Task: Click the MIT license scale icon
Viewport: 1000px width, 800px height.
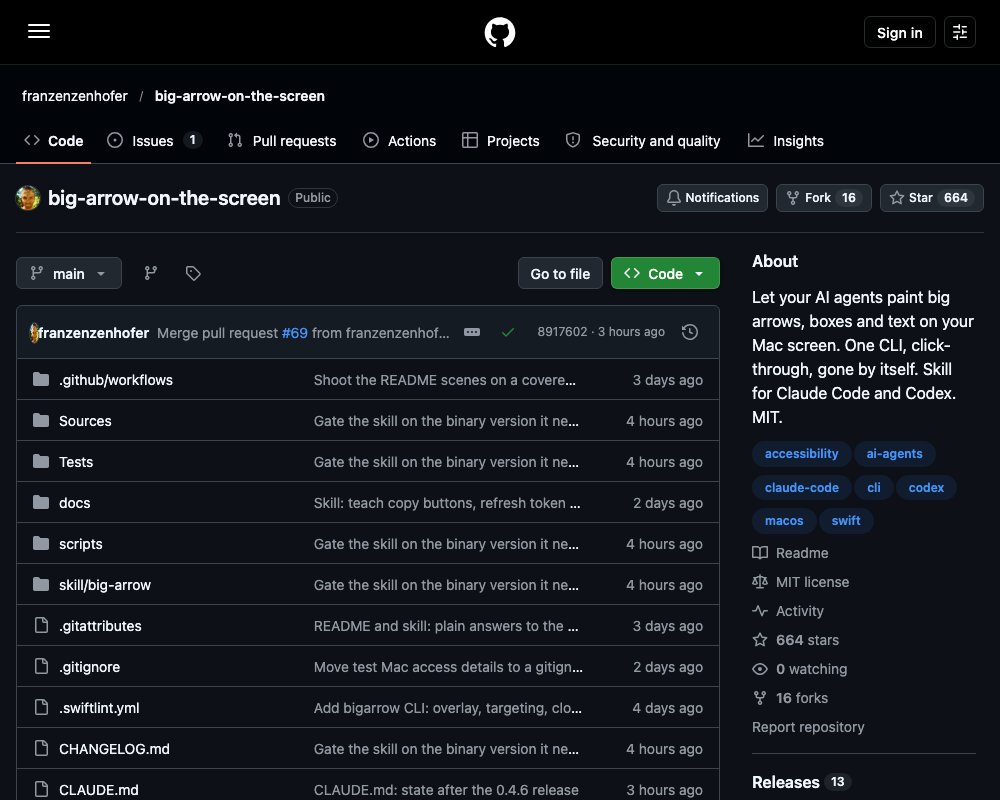Action: tap(760, 581)
